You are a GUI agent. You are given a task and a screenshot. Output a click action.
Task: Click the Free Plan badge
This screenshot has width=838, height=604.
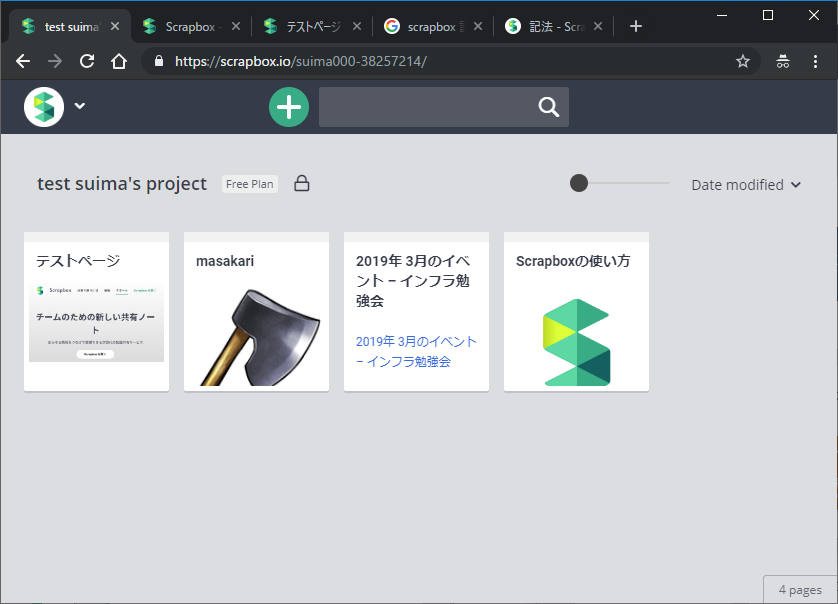[x=250, y=184]
